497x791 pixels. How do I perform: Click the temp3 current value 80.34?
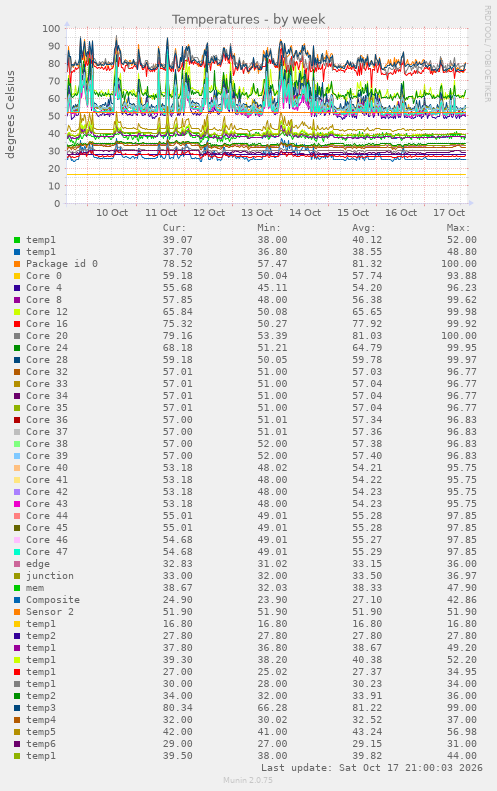pos(178,708)
